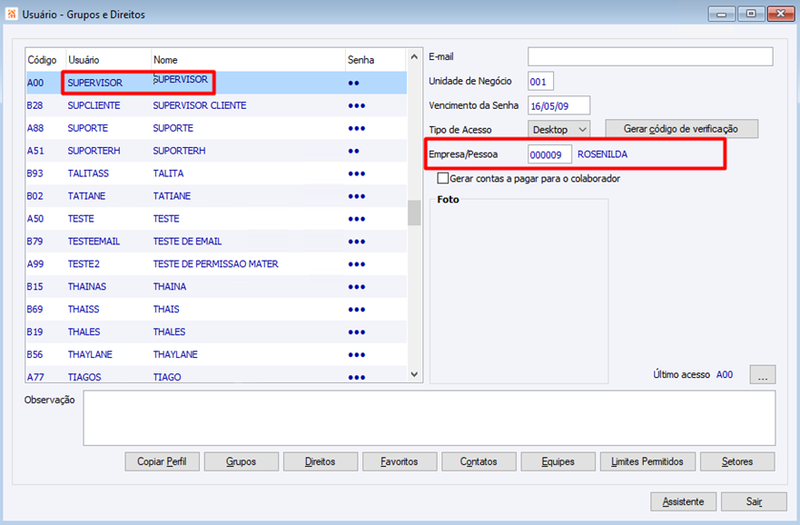This screenshot has height=525, width=800.
Task: Click inside the Observação text area
Action: click(x=429, y=418)
